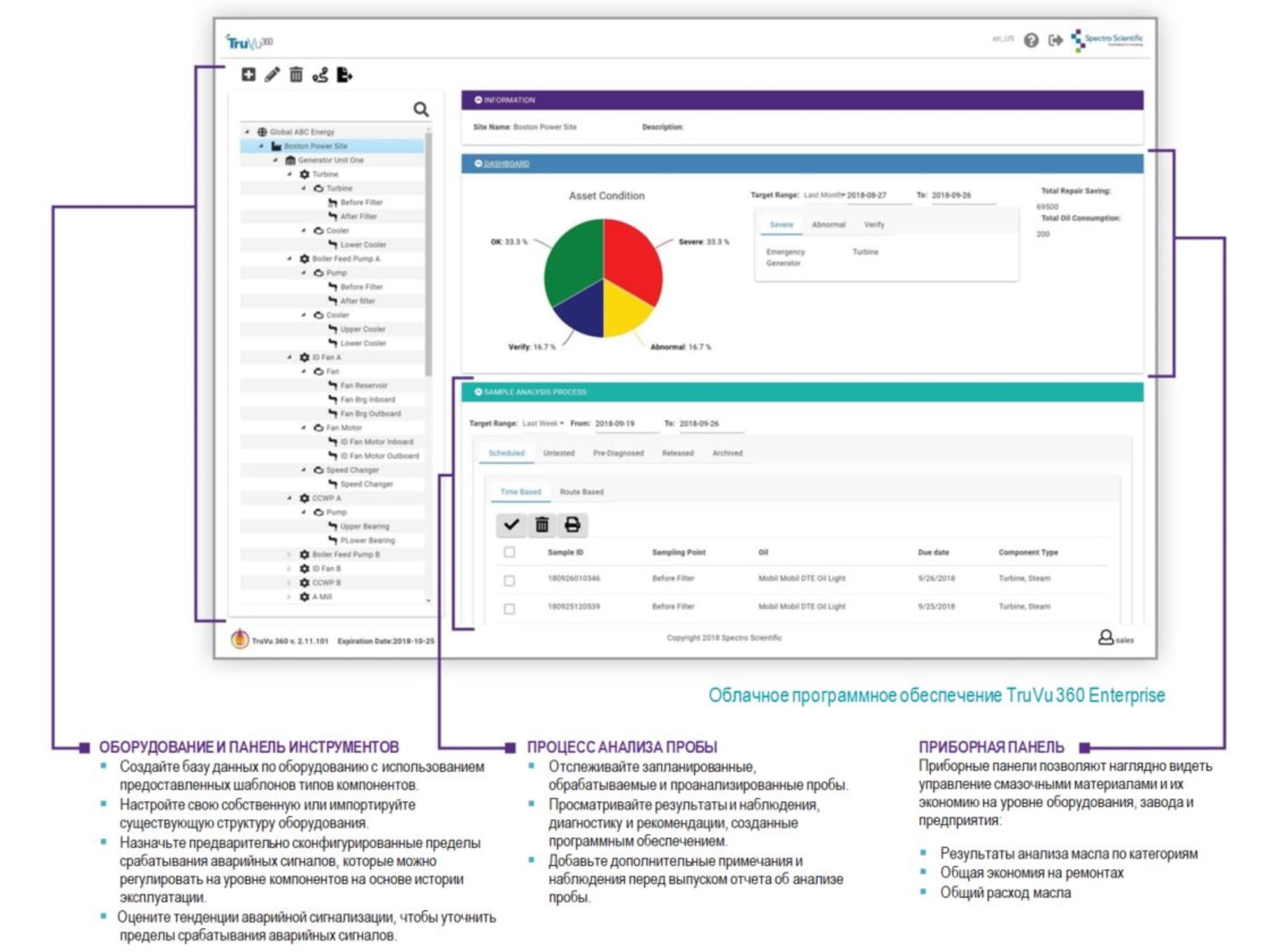
Task: Click the export file icon in asset toolbar
Action: 344,75
